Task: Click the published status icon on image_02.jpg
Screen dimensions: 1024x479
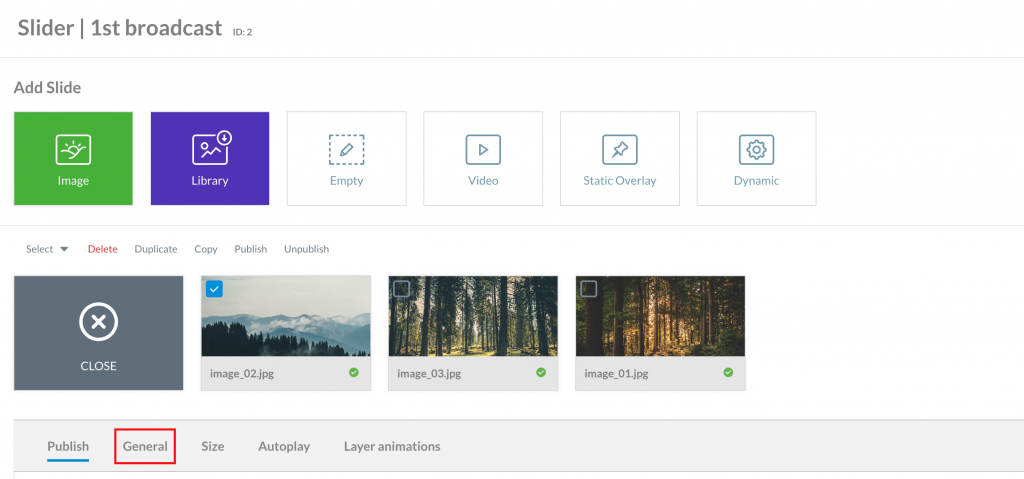Action: tap(354, 372)
